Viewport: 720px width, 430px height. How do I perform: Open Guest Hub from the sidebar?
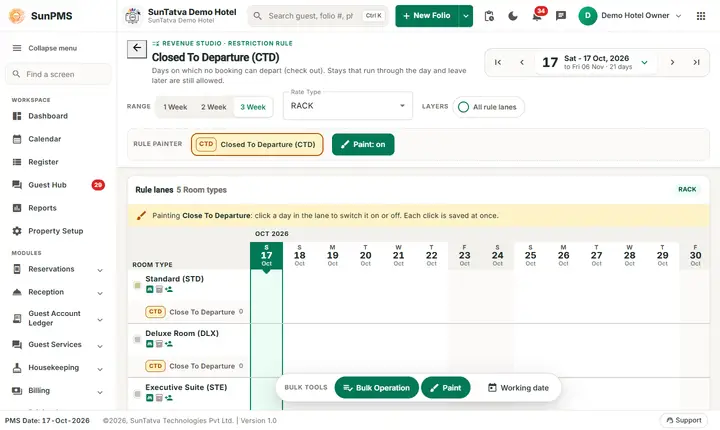click(58, 185)
